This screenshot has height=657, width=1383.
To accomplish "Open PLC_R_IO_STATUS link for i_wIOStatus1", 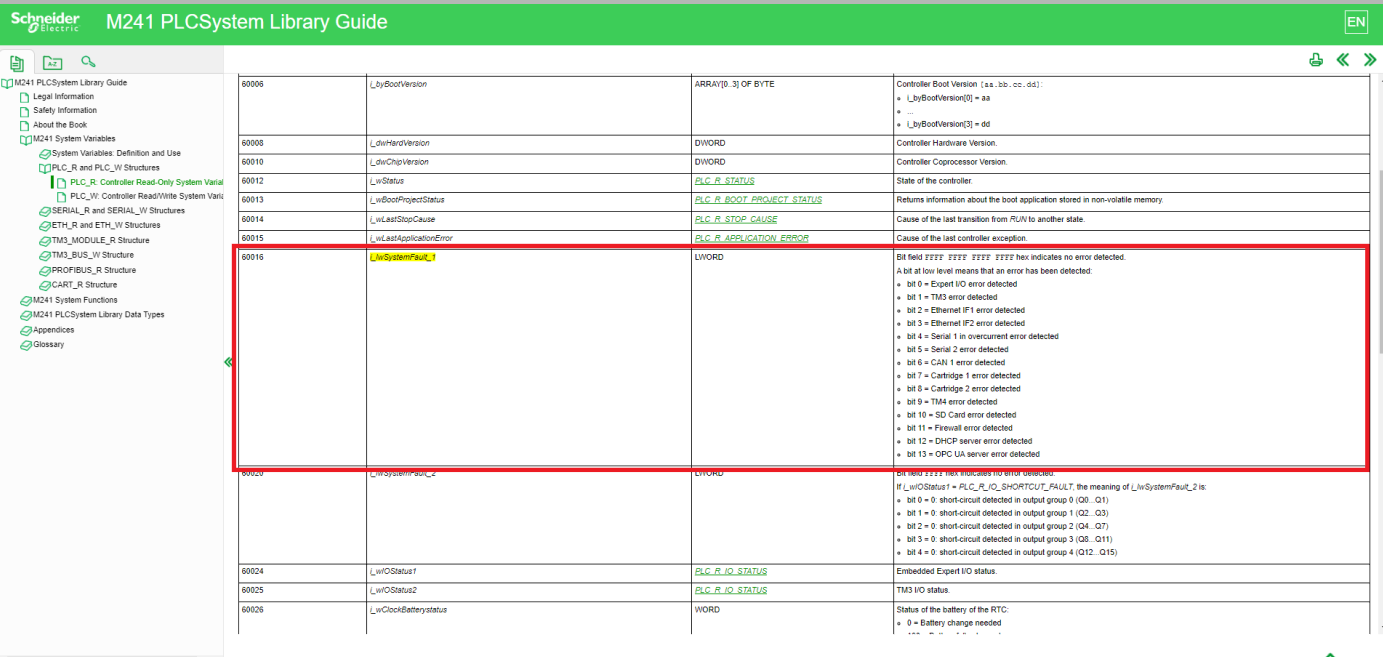I will click(731, 571).
